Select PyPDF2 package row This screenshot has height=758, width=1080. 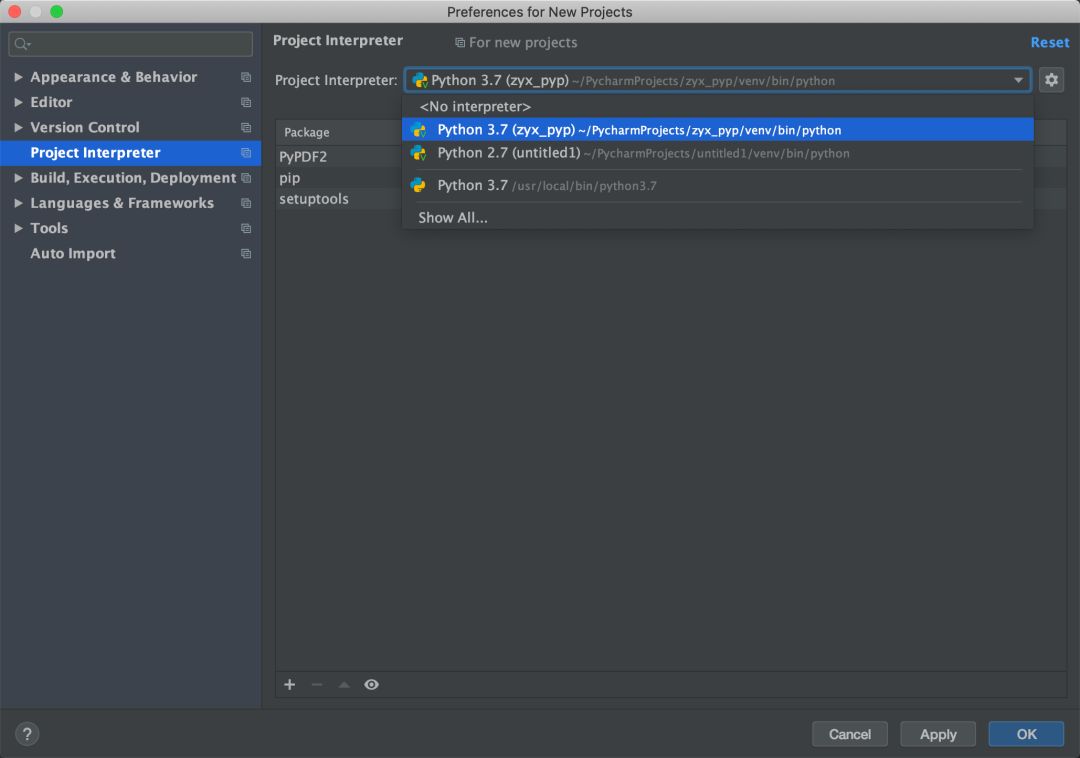click(339, 156)
